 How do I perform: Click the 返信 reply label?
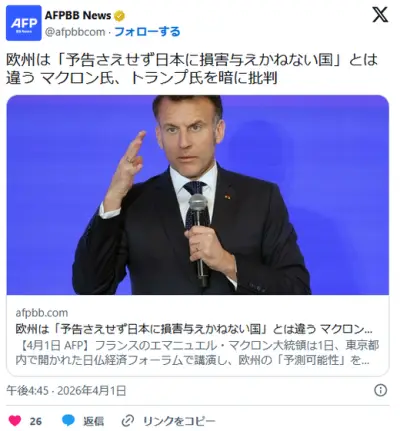click(x=93, y=421)
